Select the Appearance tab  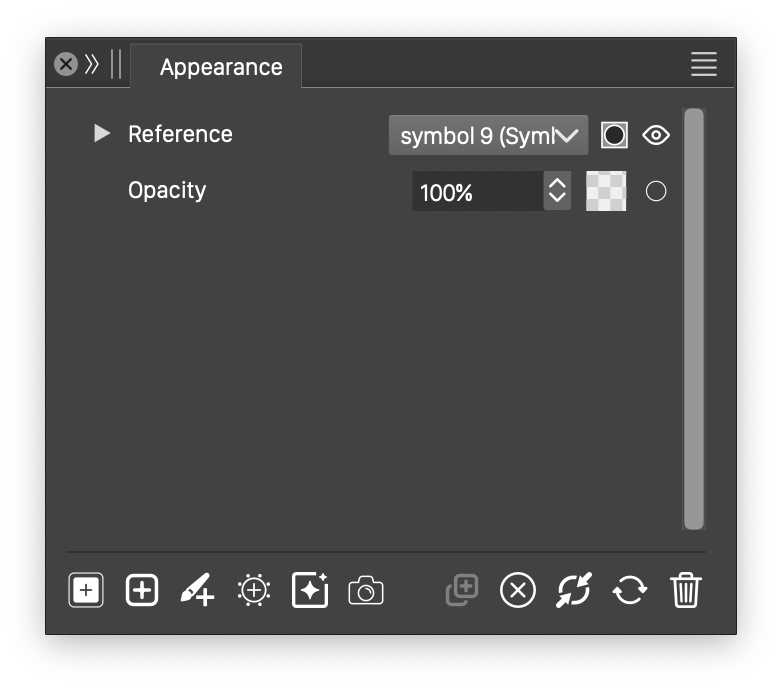click(x=221, y=67)
